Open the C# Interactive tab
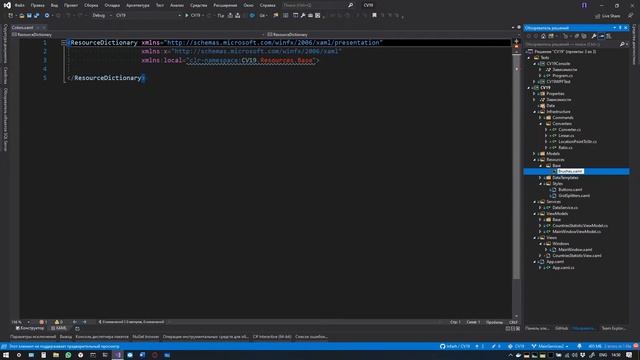This screenshot has width=640, height=360. 272,337
